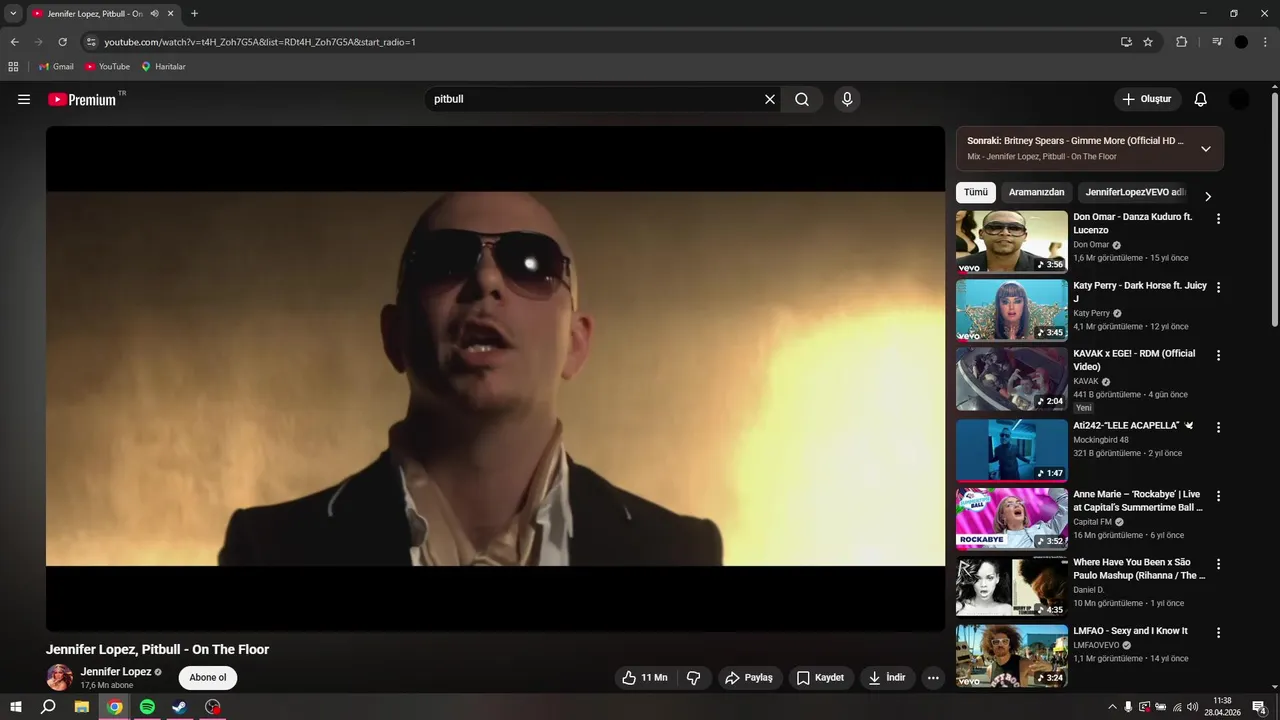
Task: Open KAVAK x EGE! - RDM title
Action: [1134, 360]
